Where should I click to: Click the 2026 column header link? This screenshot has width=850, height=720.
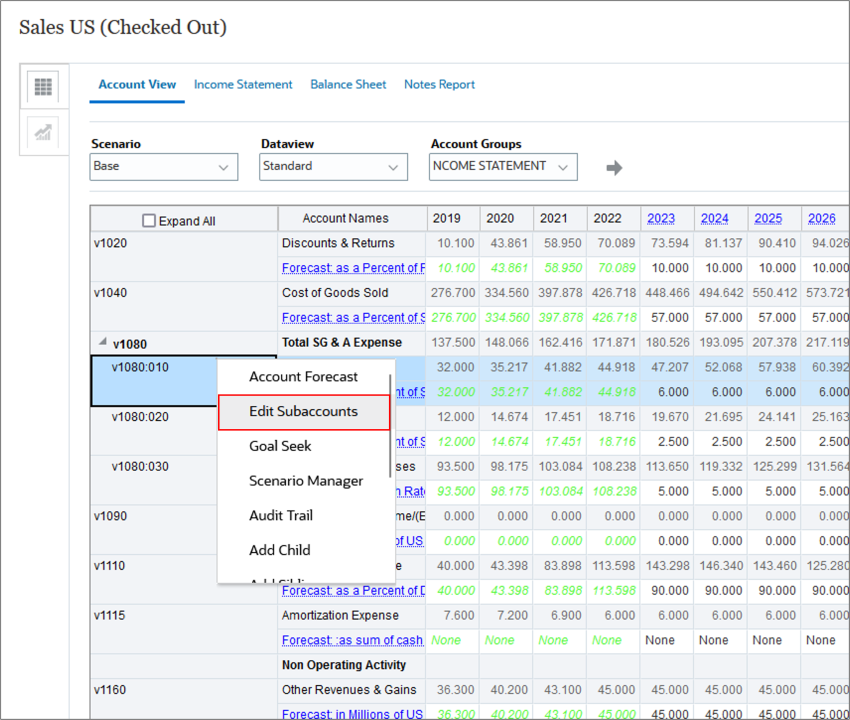[822, 218]
